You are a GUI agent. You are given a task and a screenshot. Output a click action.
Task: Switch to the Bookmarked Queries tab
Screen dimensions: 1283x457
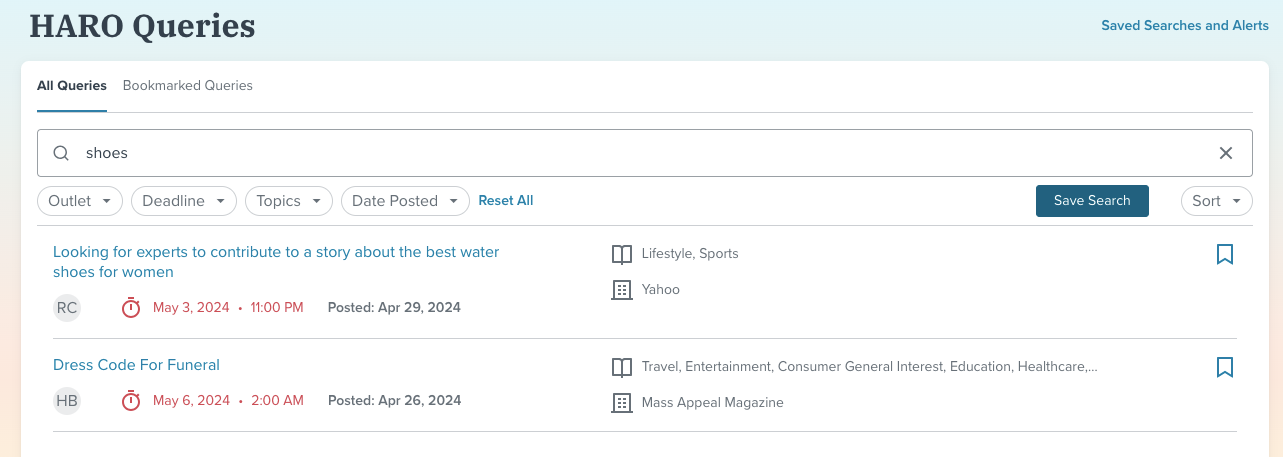(x=188, y=86)
